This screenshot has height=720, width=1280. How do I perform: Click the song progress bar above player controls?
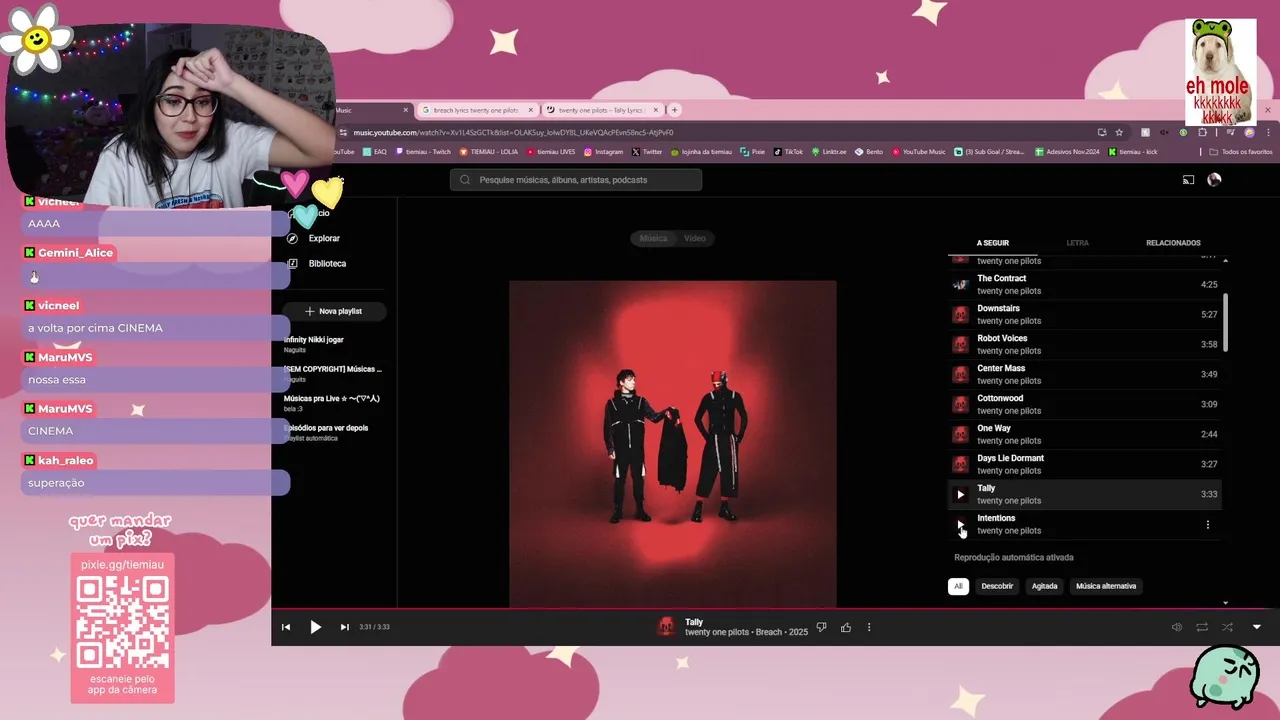point(775,609)
